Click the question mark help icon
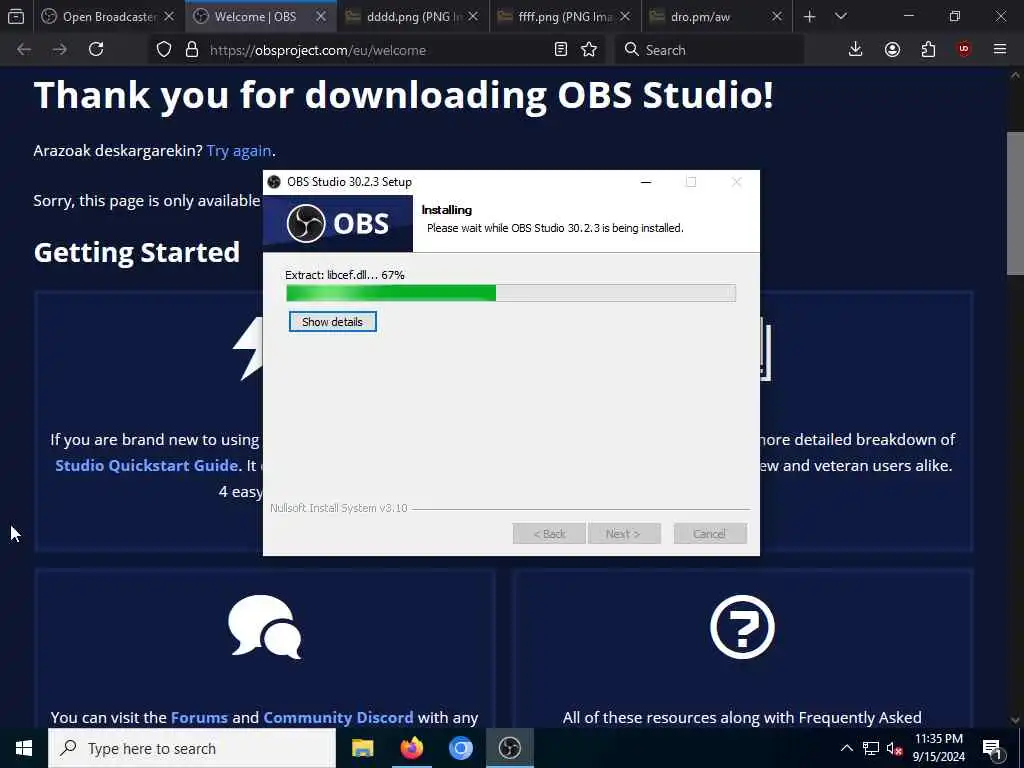The width and height of the screenshot is (1024, 768). (x=743, y=626)
